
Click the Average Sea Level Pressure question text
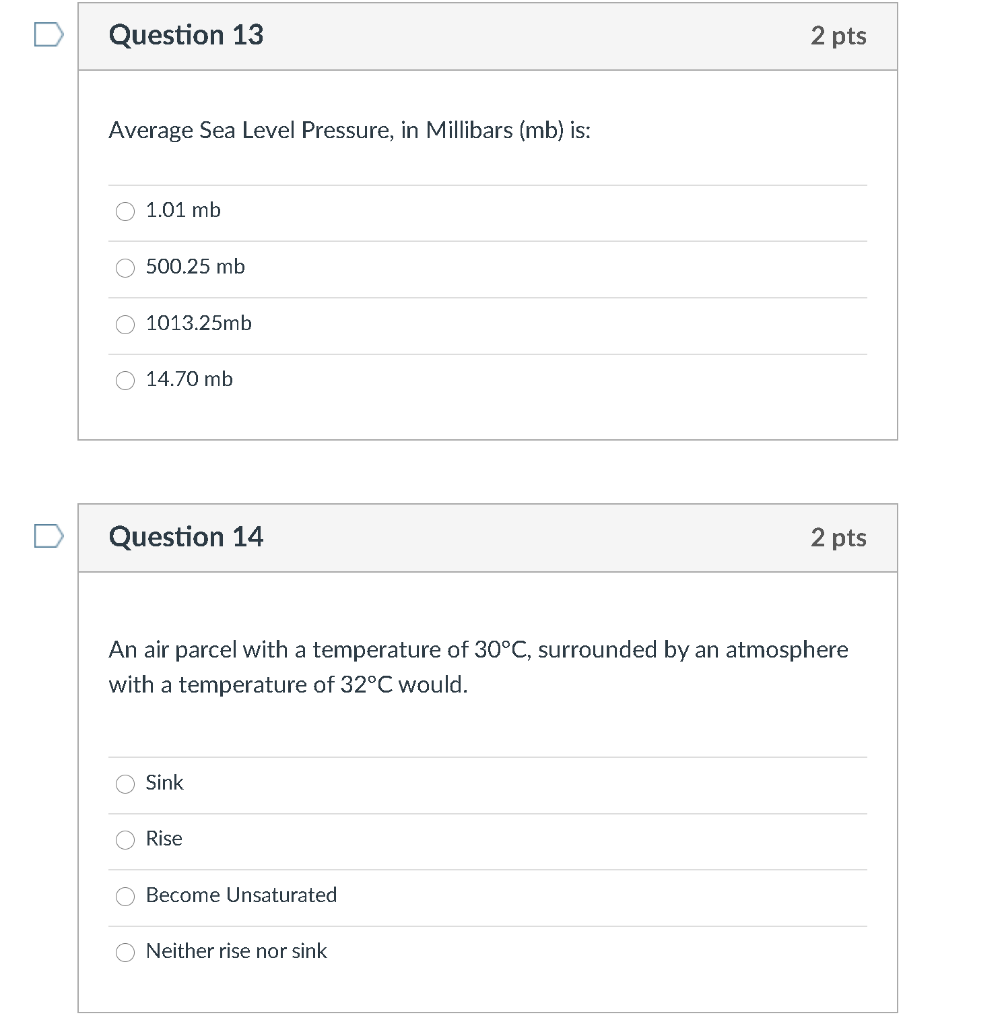(x=349, y=131)
